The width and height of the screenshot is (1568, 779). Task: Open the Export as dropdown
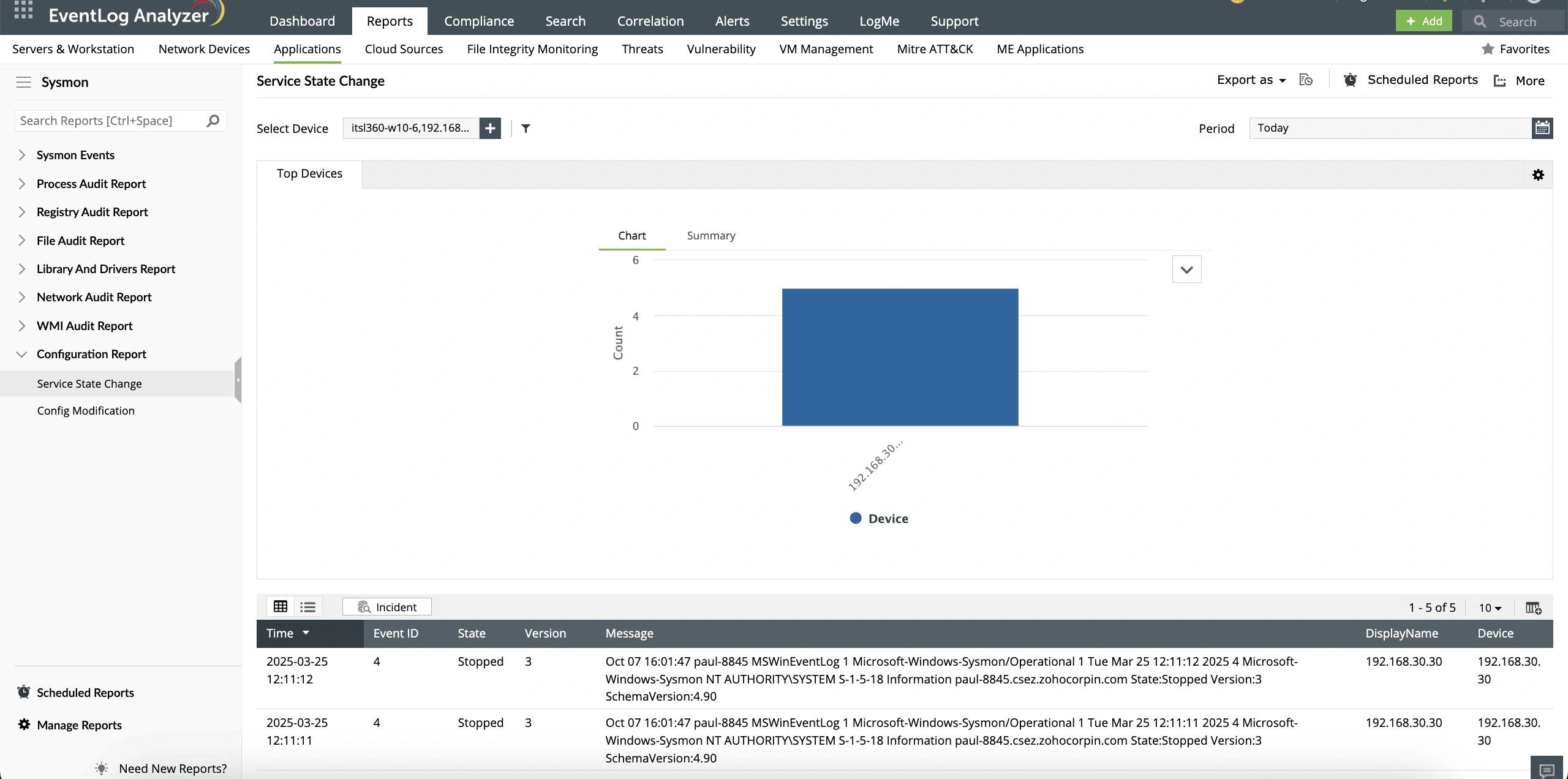point(1251,80)
